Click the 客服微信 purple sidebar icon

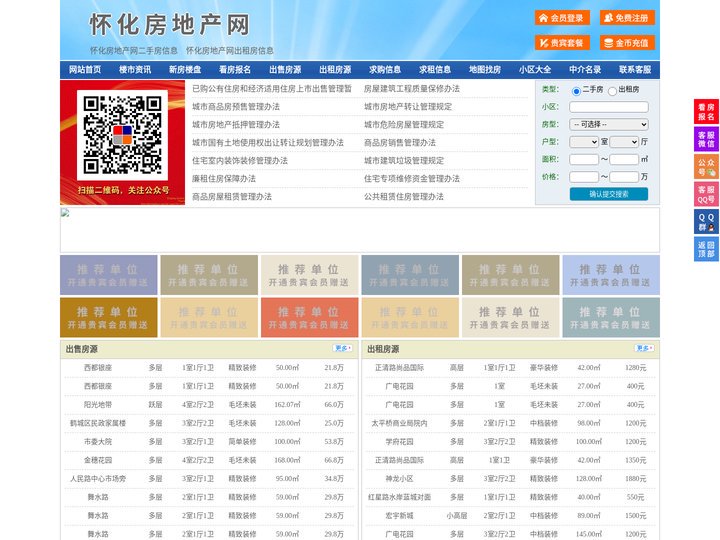point(706,139)
